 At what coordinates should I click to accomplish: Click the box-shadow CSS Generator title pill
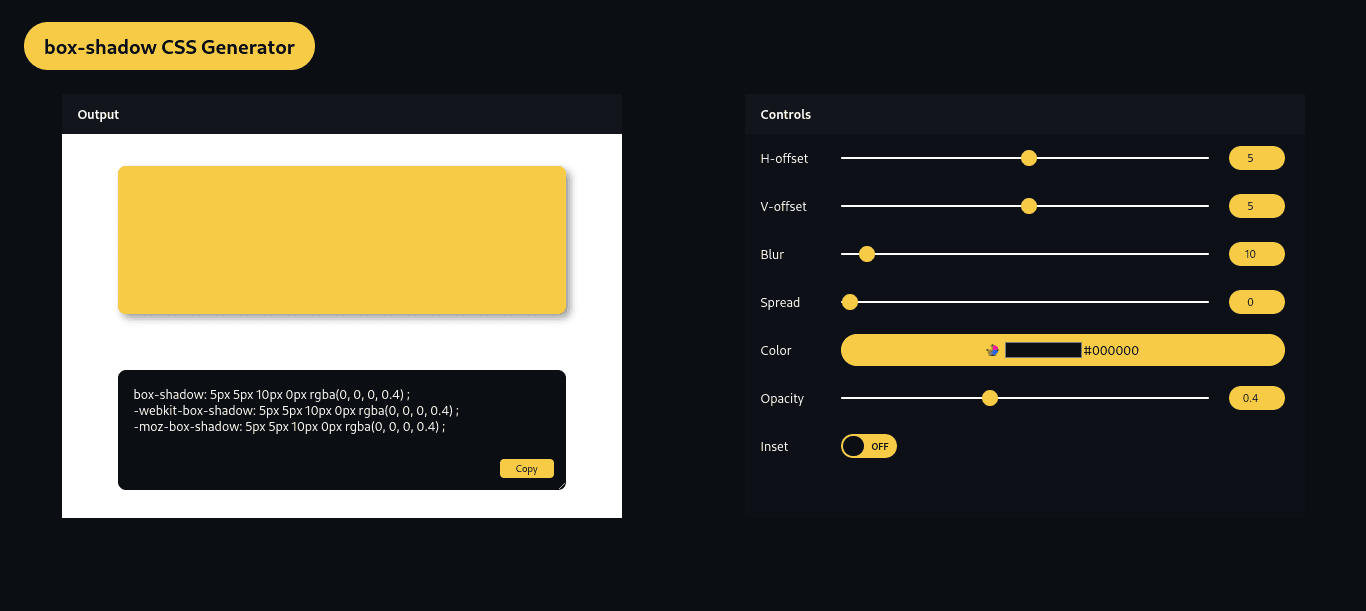(x=169, y=46)
